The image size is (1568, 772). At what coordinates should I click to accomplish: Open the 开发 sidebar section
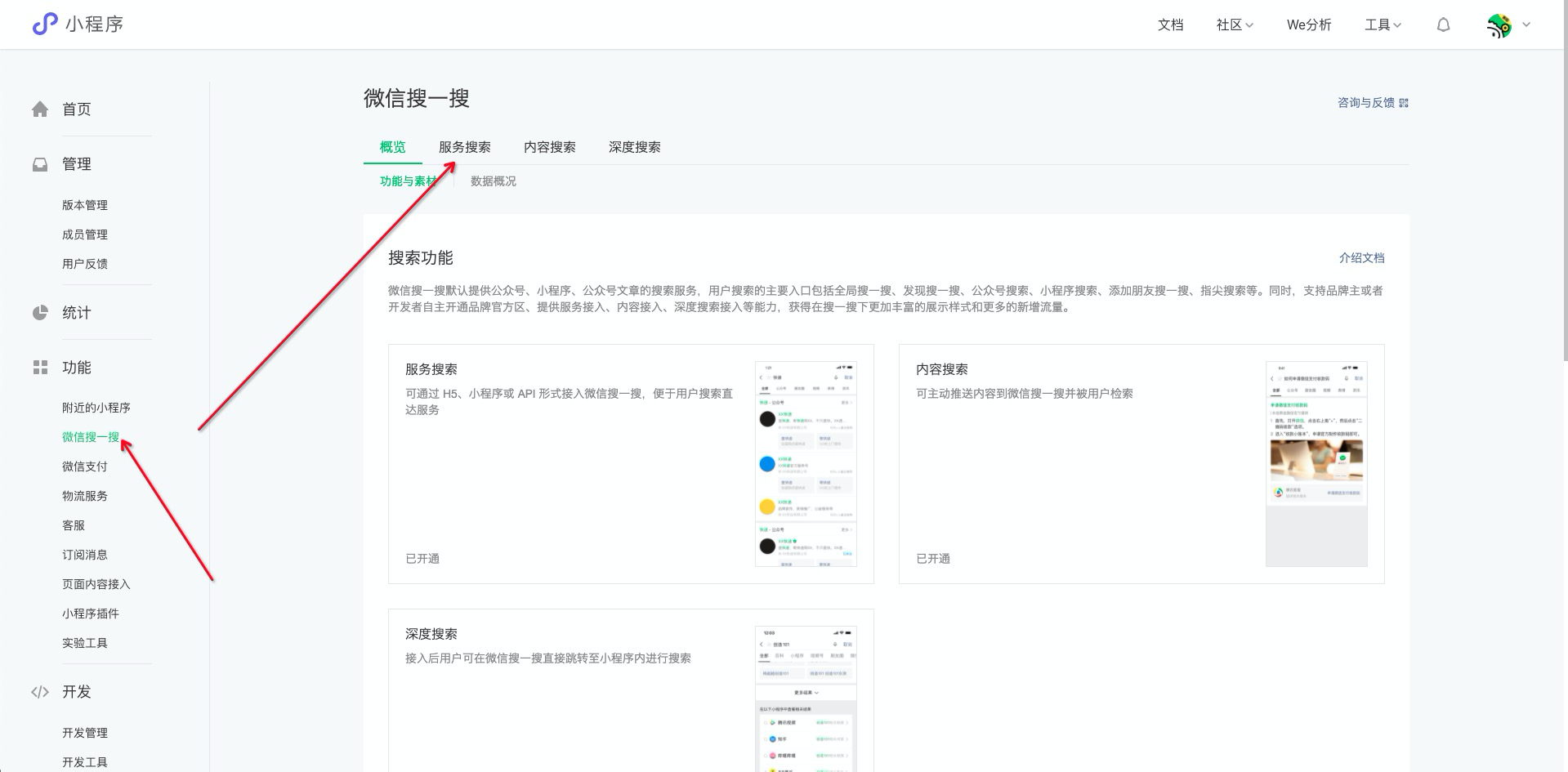pyautogui.click(x=76, y=692)
